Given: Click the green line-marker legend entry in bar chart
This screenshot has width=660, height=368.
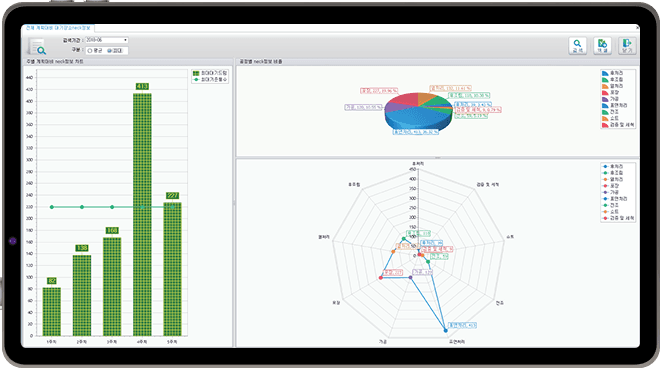Looking at the screenshot, I should tap(210, 79).
